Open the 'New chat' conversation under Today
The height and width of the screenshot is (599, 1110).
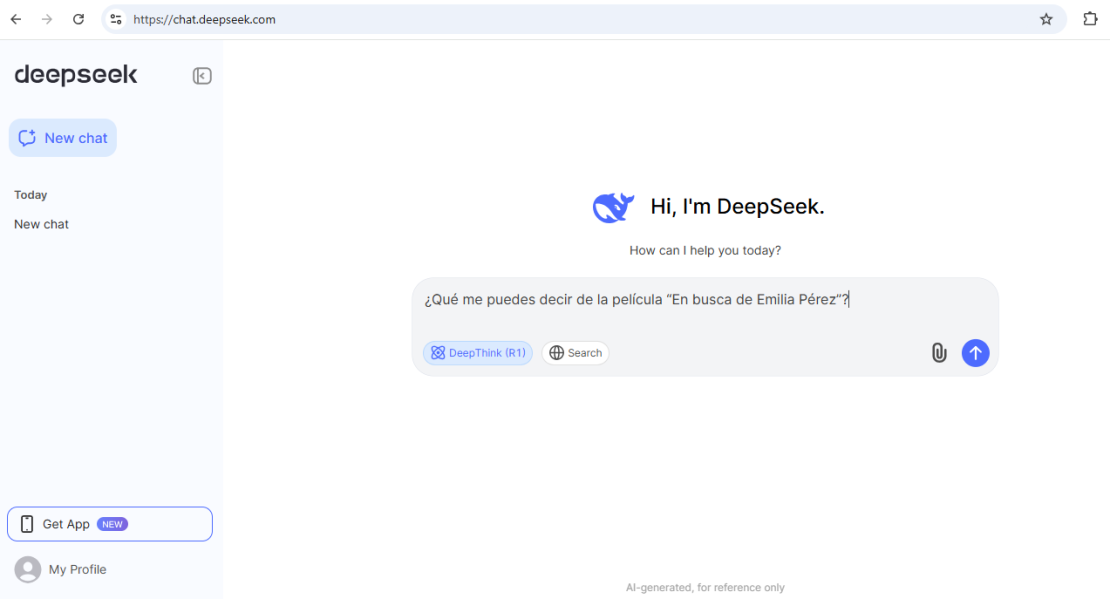coord(42,224)
